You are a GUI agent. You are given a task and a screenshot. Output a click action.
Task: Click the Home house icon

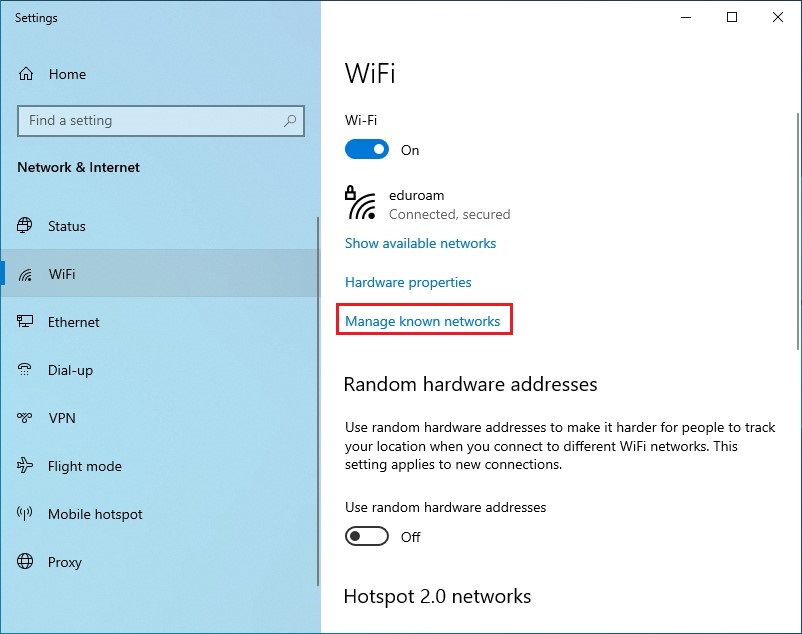(x=26, y=74)
